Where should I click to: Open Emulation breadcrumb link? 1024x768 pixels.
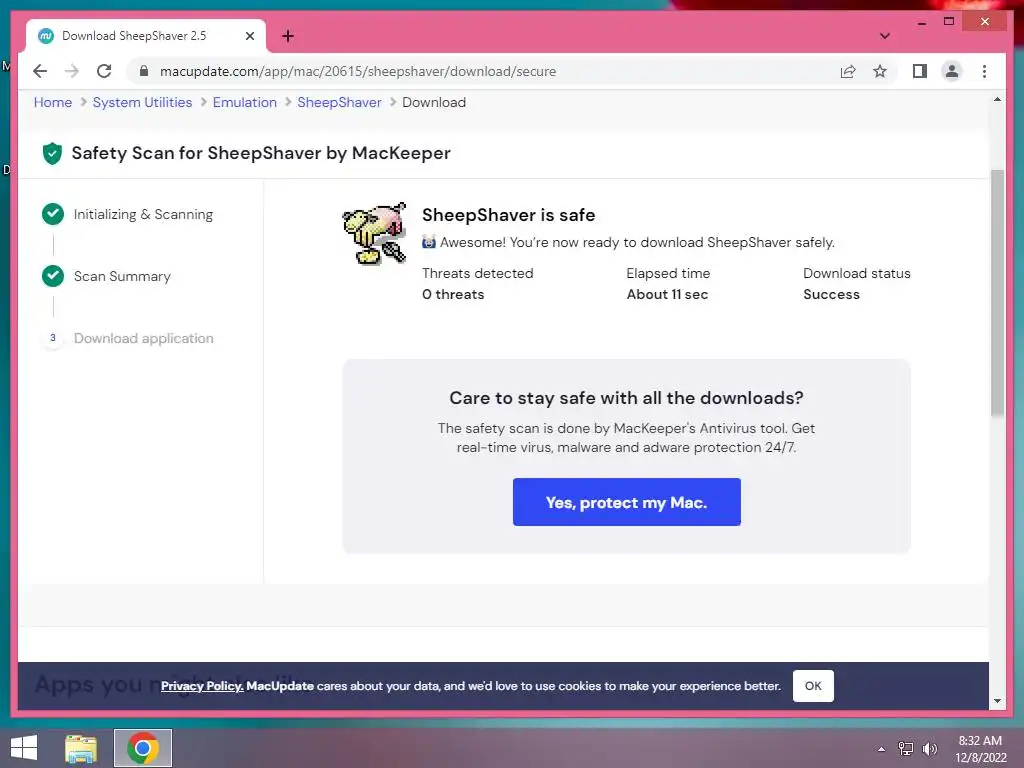[245, 103]
